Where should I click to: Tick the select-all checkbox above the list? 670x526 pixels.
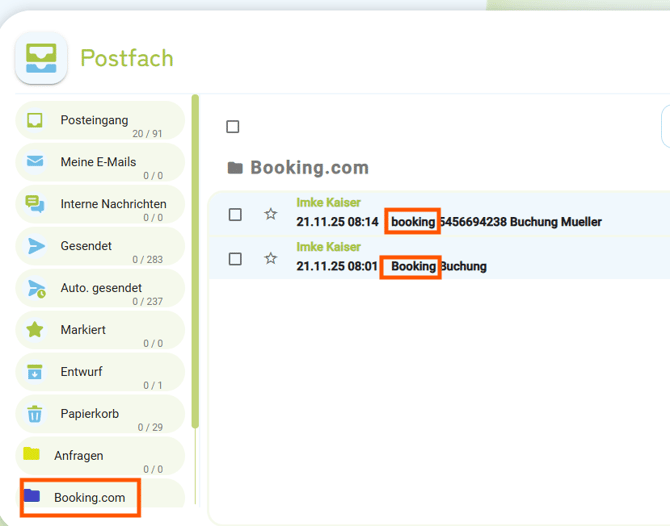232,126
